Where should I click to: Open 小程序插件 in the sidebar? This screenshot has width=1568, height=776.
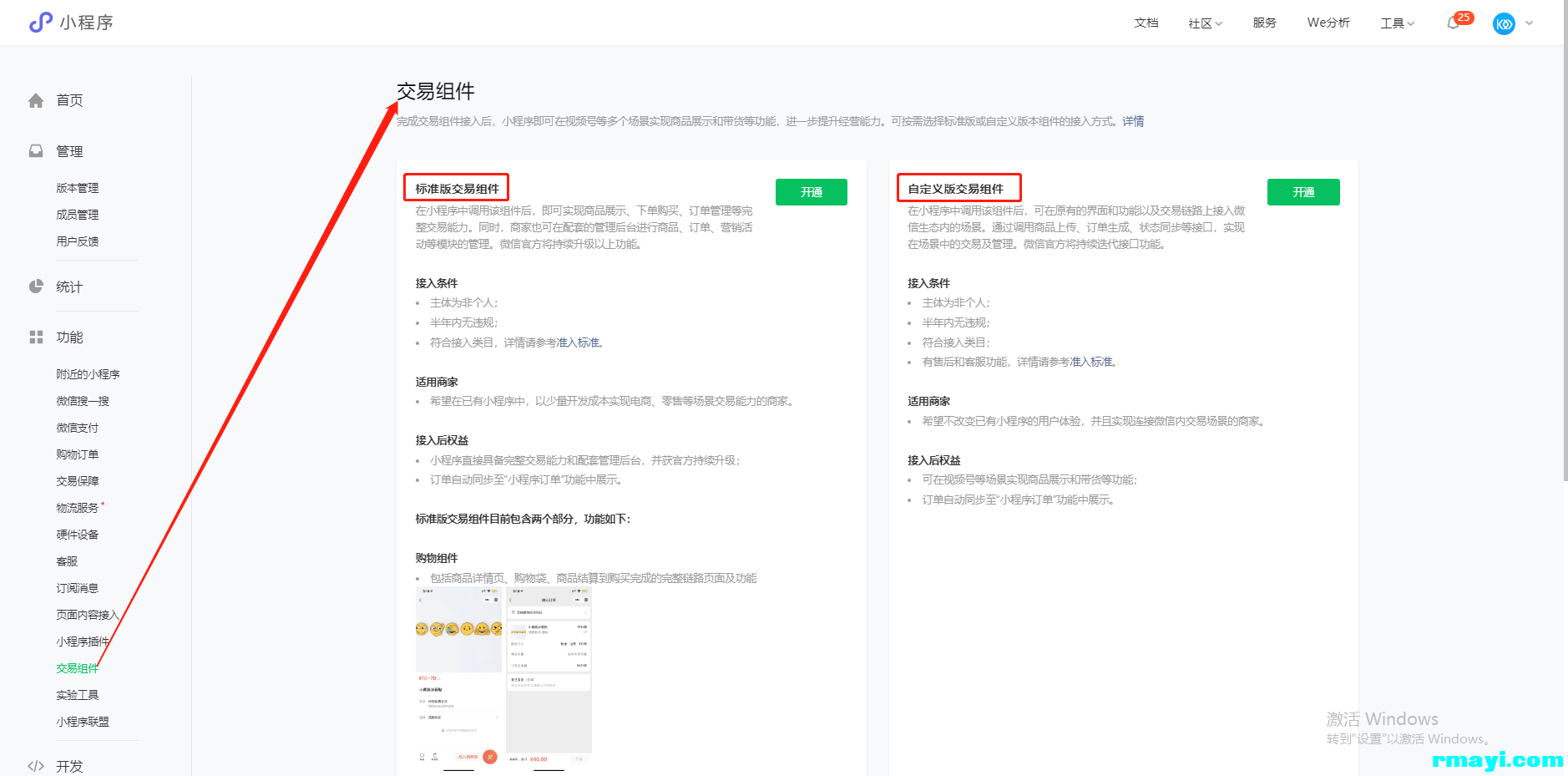tap(83, 642)
